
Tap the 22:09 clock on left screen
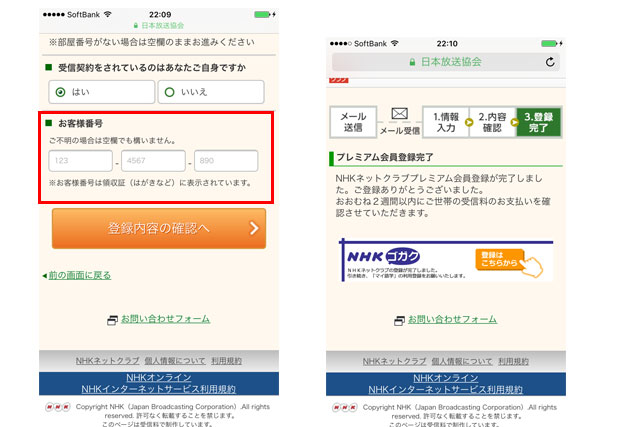pos(160,15)
